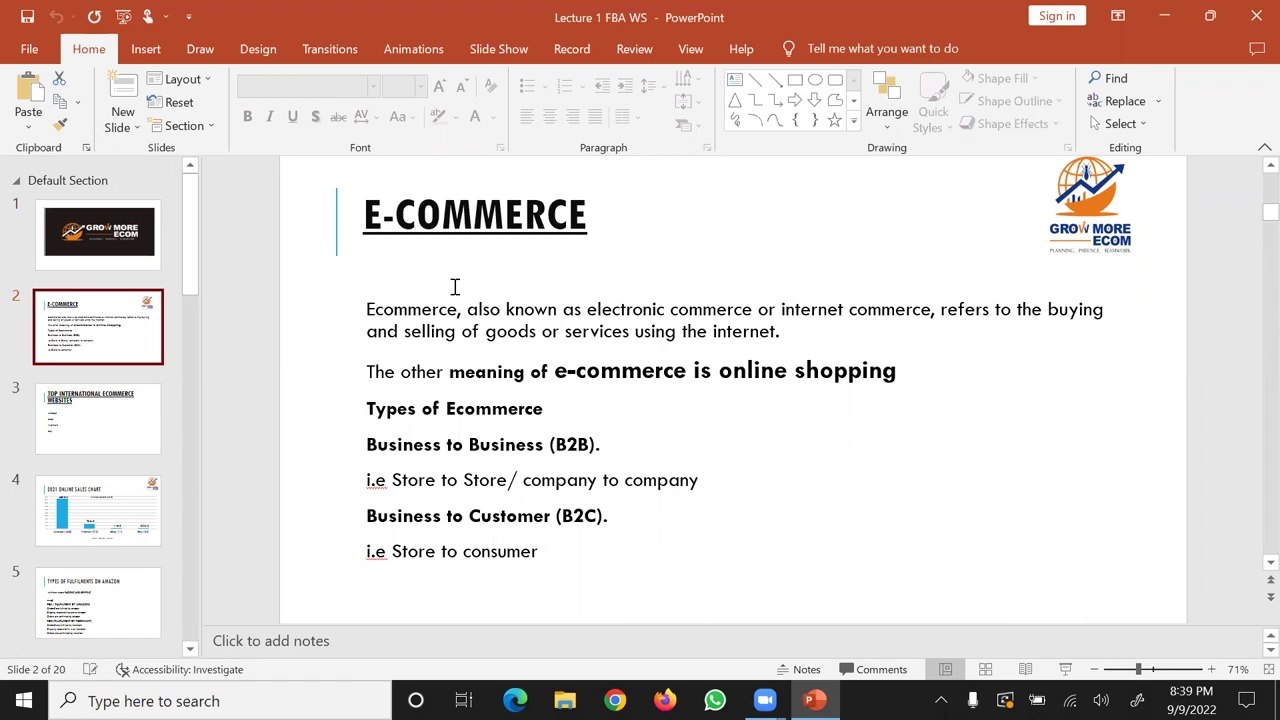The width and height of the screenshot is (1280, 720).
Task: Open the Select dropdown in Editing group
Action: point(1118,124)
